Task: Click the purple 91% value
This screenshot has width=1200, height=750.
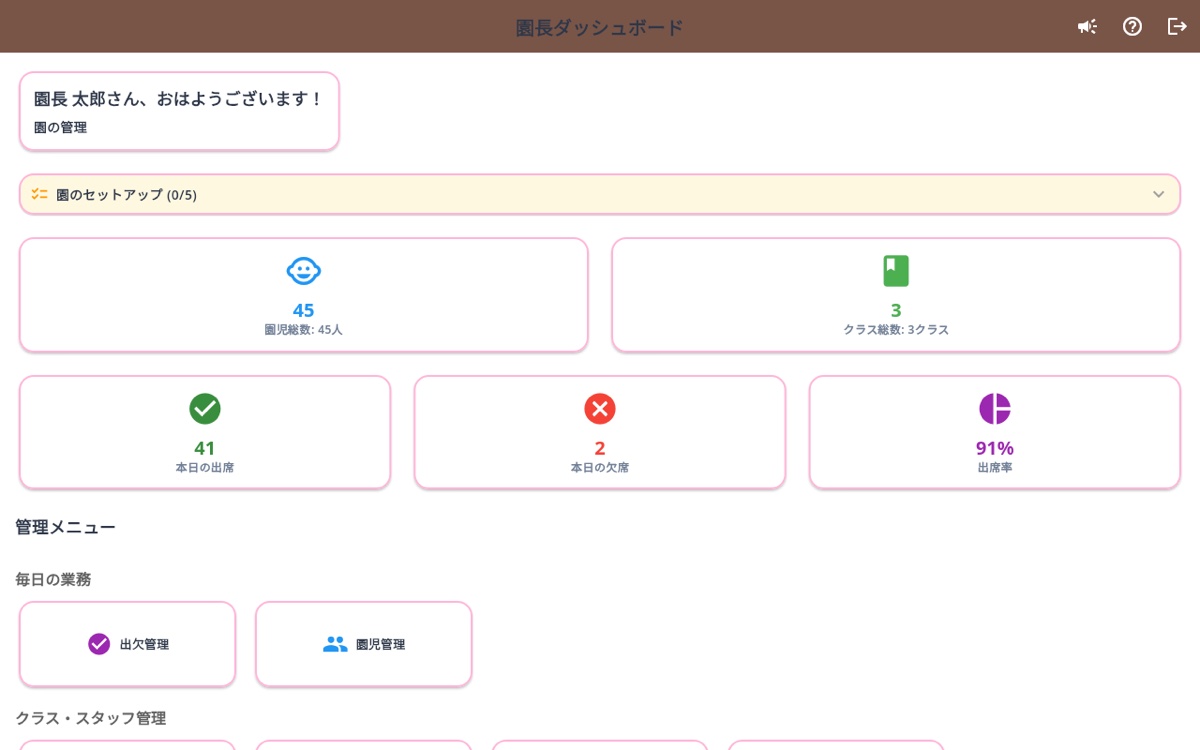Action: click(x=995, y=448)
